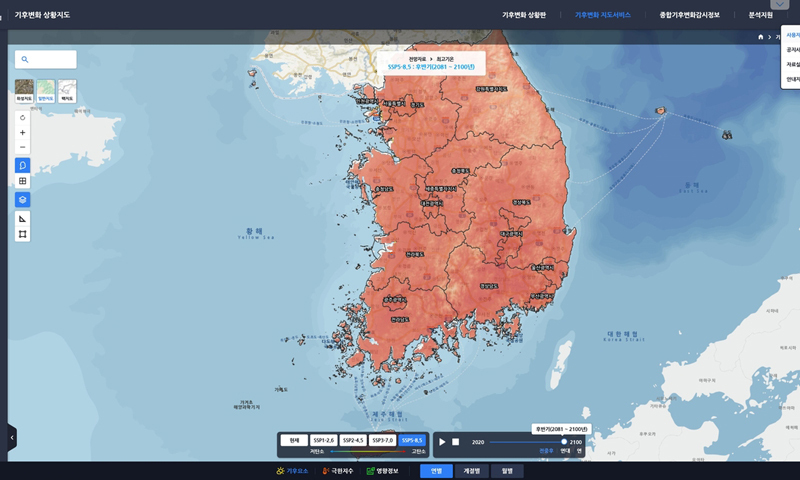Image resolution: width=800 pixels, height=480 pixels.
Task: Click the 극한지수 button
Action: pos(337,470)
